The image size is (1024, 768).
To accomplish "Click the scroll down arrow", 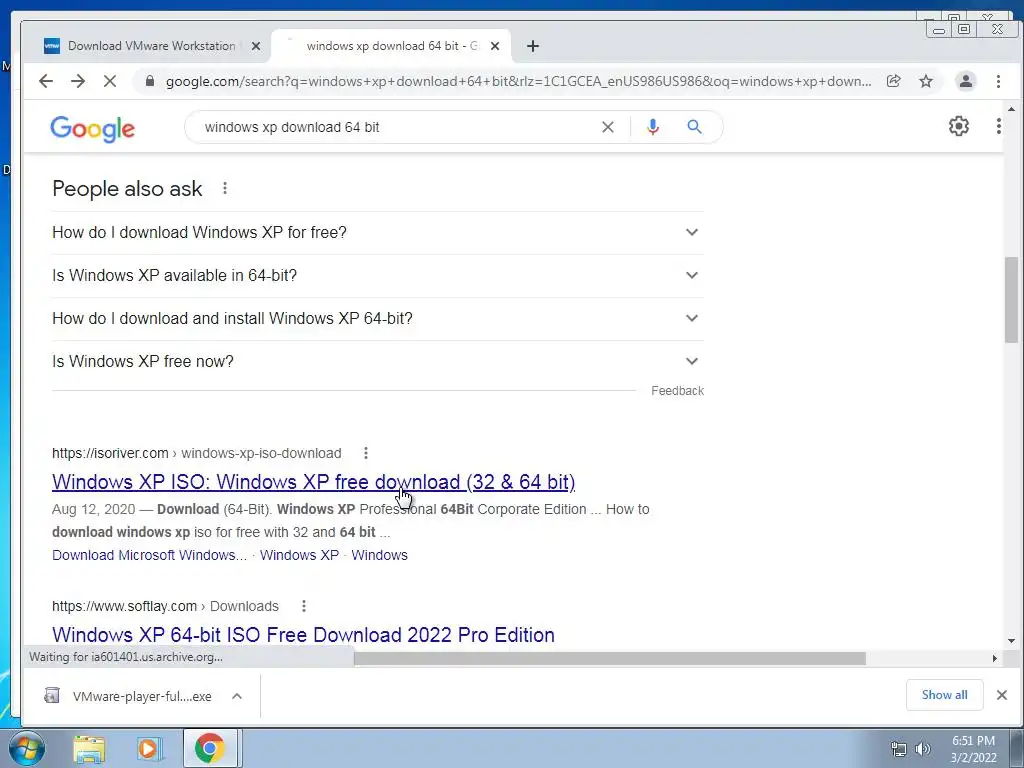I will click(x=1011, y=641).
